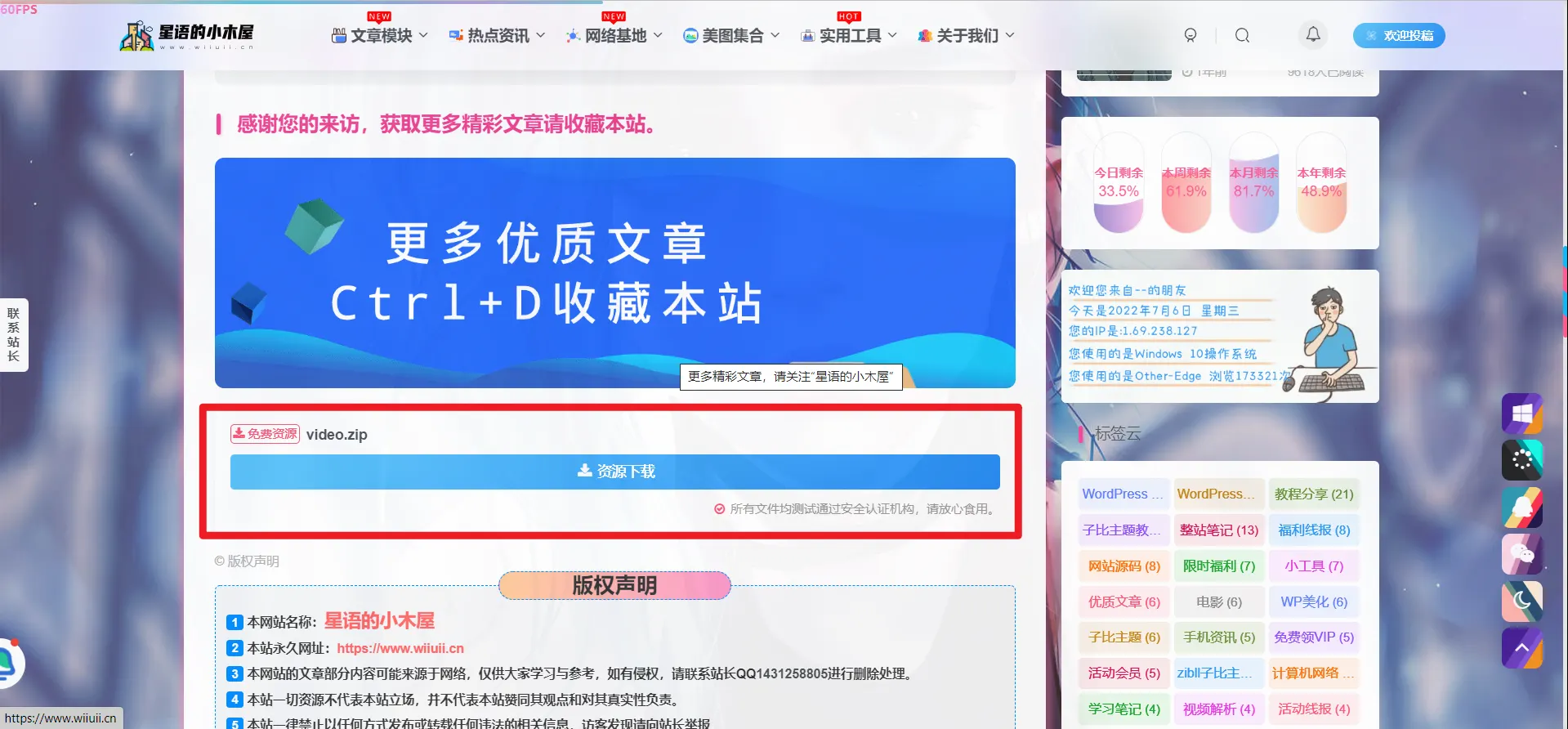Open the search magnifier icon in header

(1242, 35)
